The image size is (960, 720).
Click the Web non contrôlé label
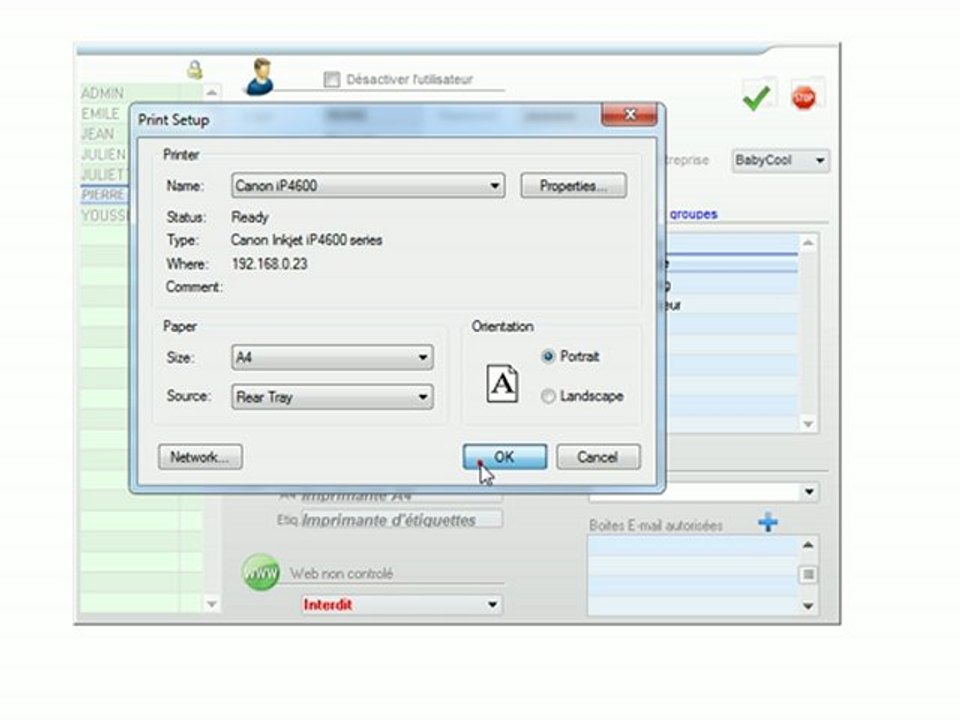pyautogui.click(x=342, y=574)
